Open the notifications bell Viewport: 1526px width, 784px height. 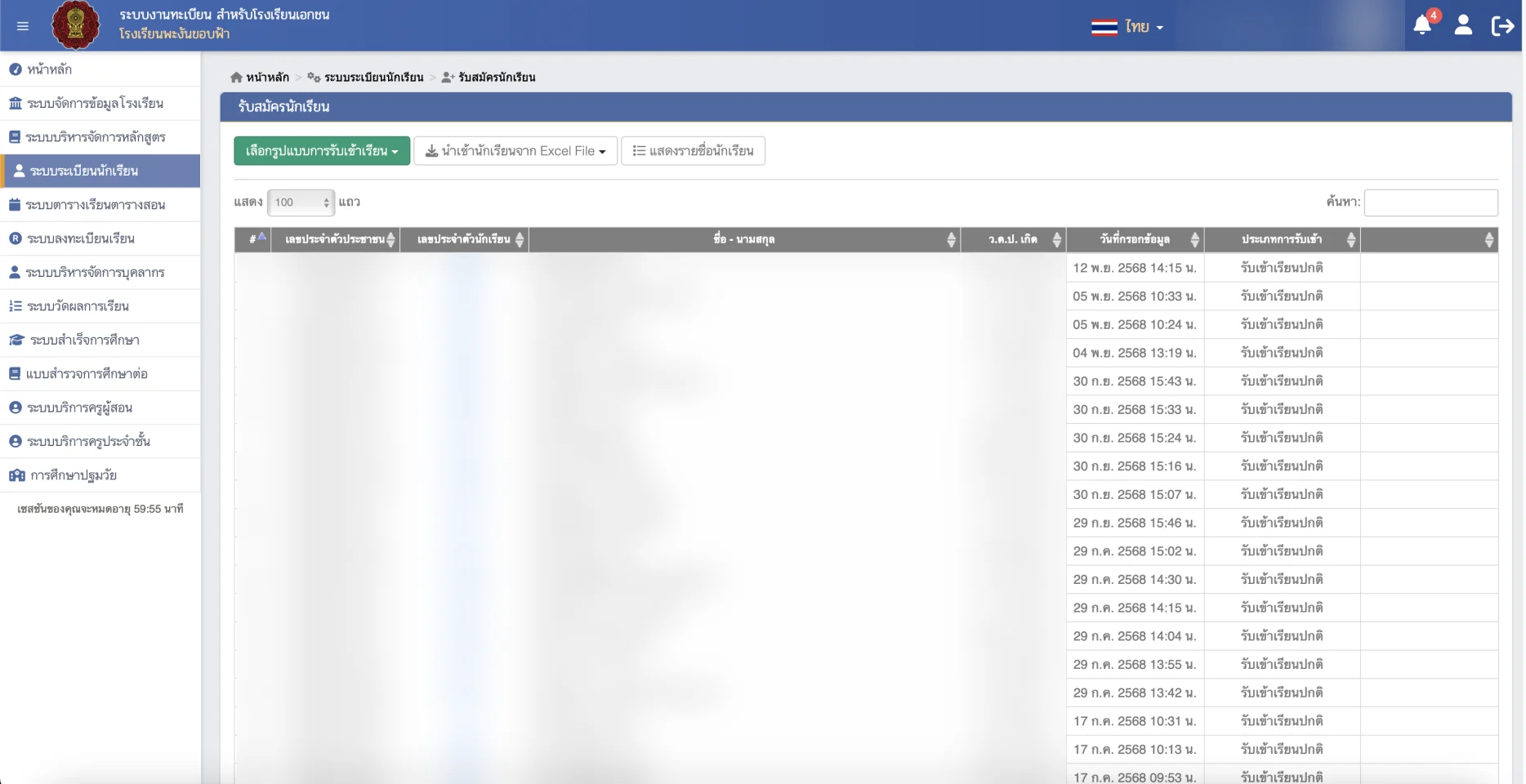[1422, 25]
